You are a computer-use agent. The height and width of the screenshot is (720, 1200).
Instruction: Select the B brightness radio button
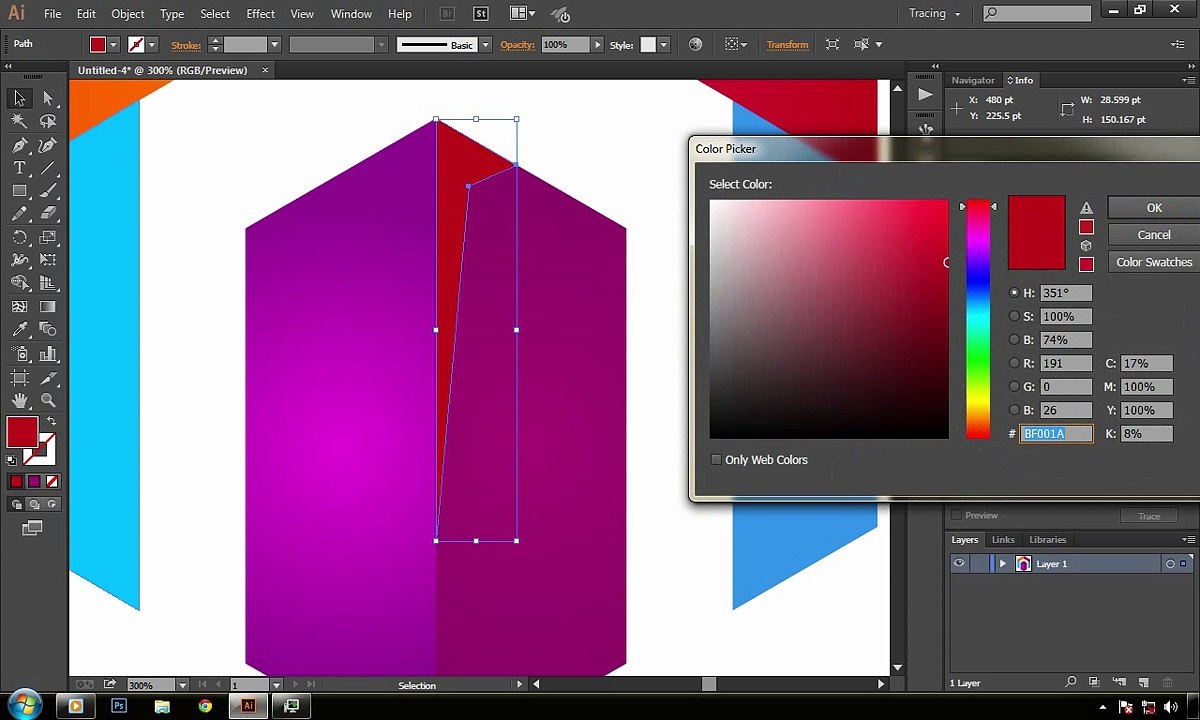pos(1014,340)
